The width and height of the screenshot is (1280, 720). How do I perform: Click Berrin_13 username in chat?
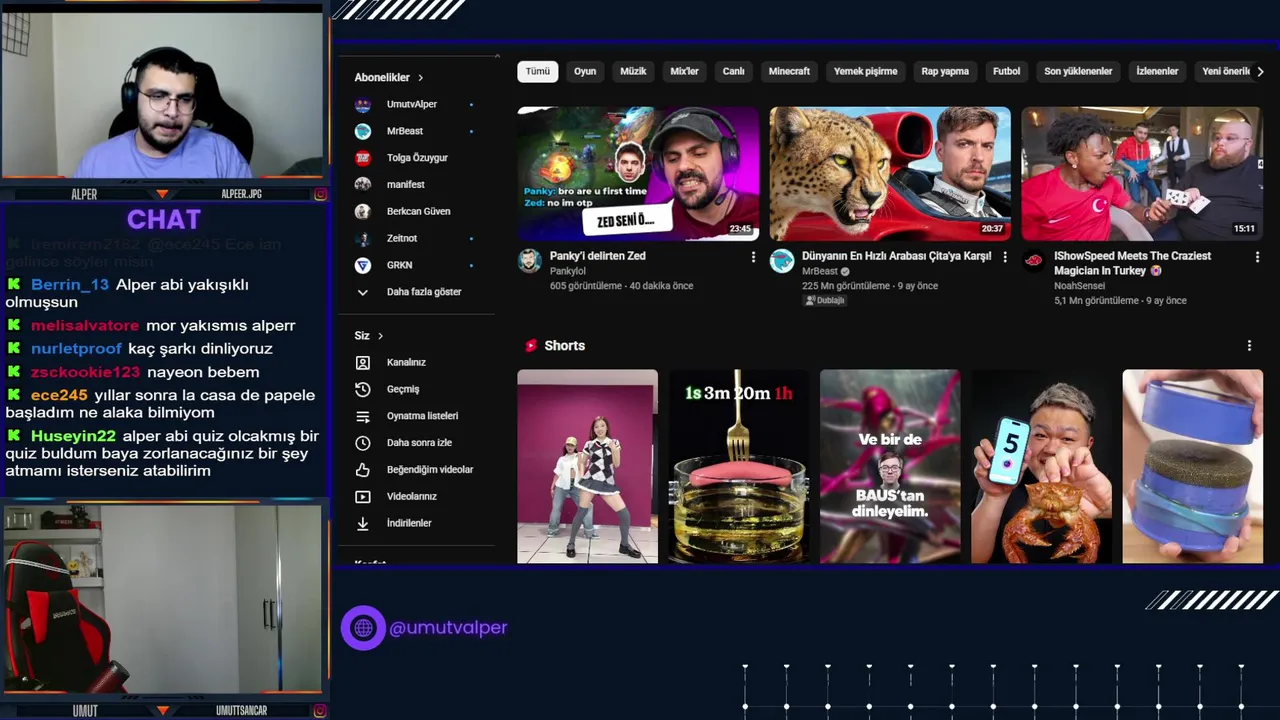coord(69,285)
